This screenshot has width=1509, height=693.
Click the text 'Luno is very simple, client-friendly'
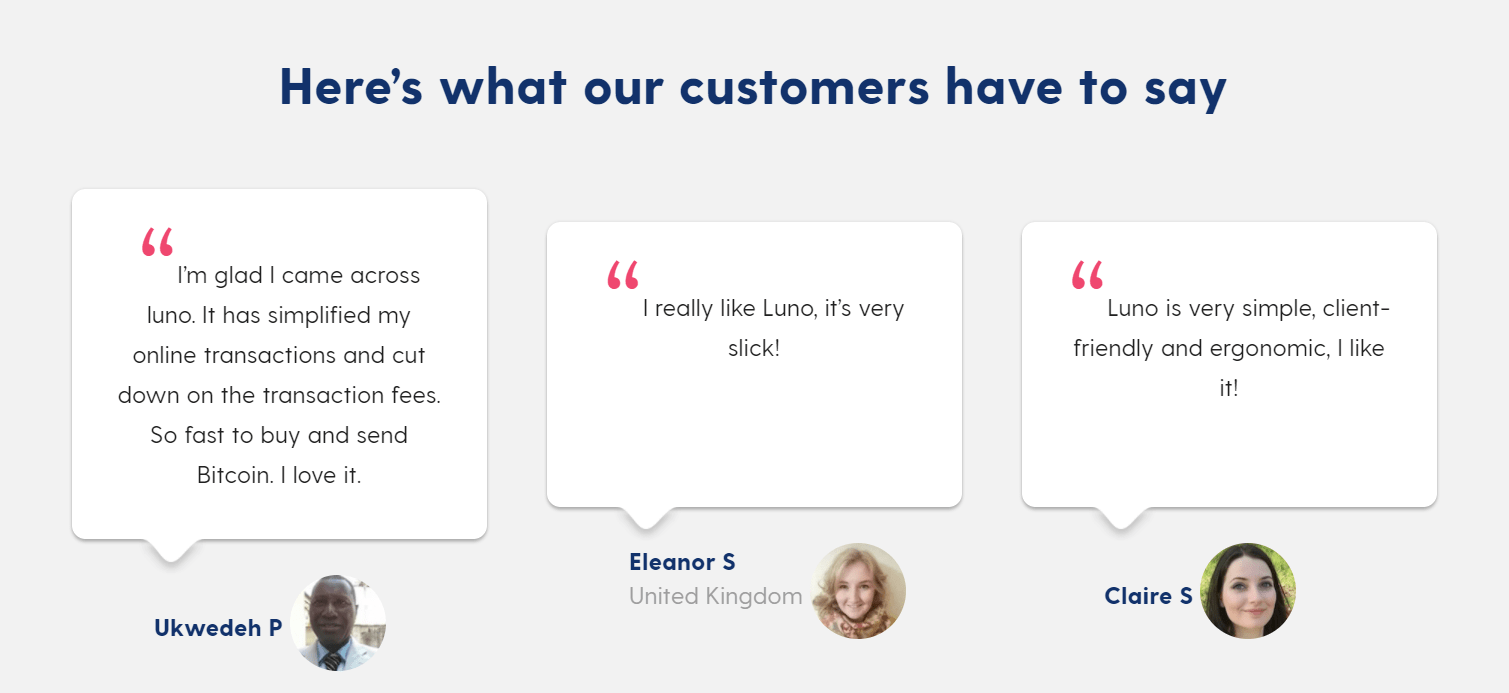[1229, 328]
